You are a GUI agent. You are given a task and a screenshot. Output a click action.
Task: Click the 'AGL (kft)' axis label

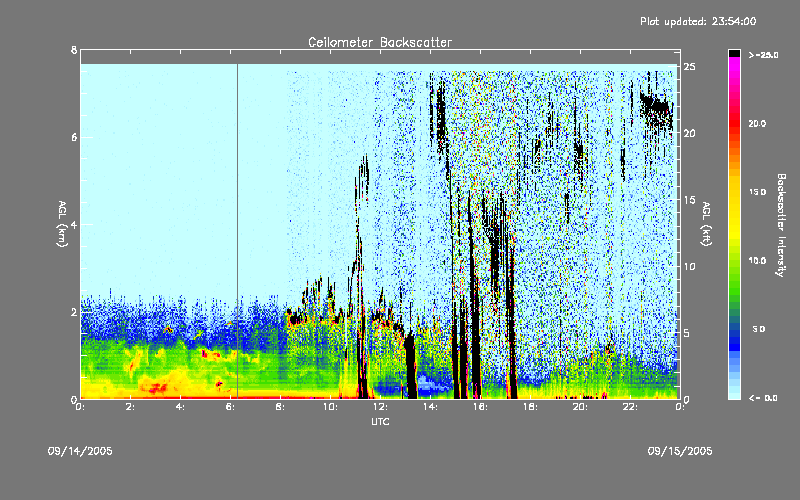pyautogui.click(x=706, y=224)
